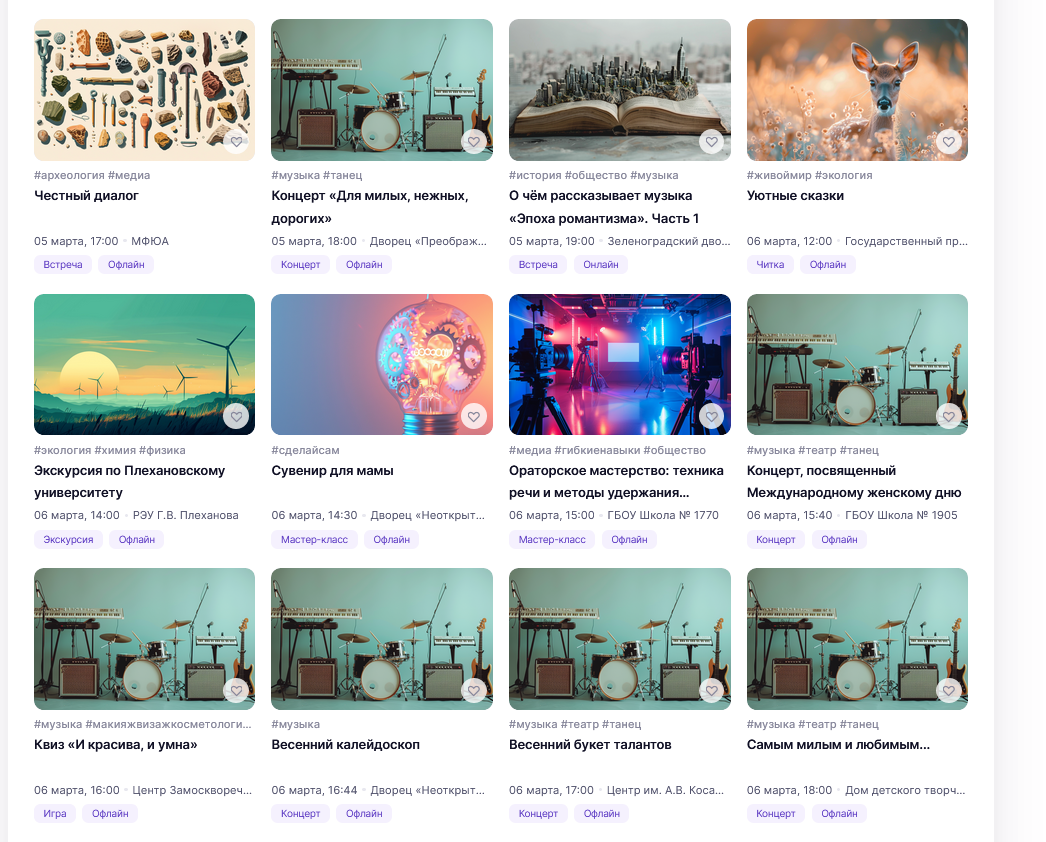Screen dimensions: 1046x842
Task: Open «О чём рассказывает музыка «Эпоха романтизма»» title
Action: click(x=604, y=207)
